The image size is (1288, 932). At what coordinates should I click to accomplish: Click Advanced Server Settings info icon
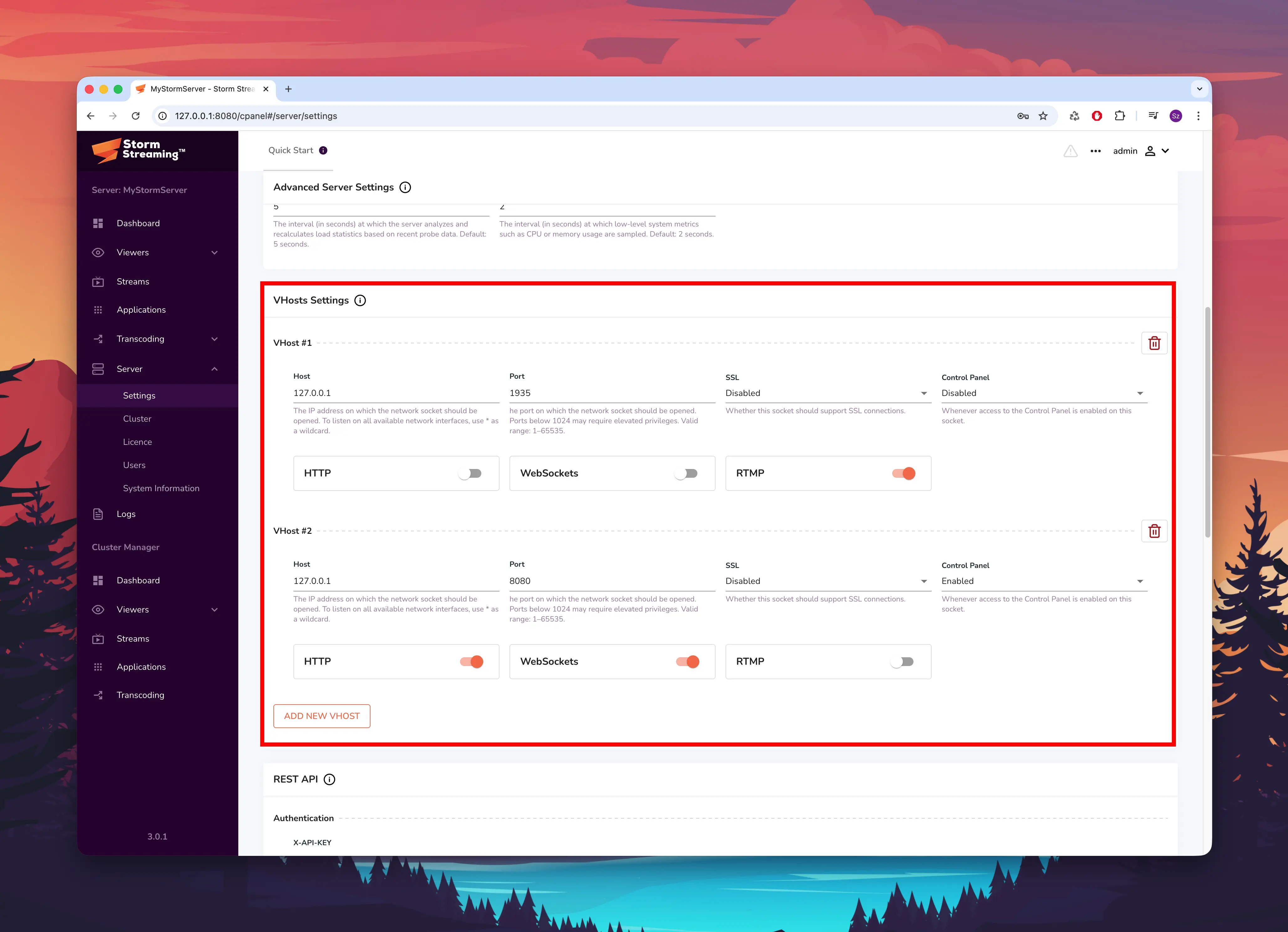[x=405, y=188]
